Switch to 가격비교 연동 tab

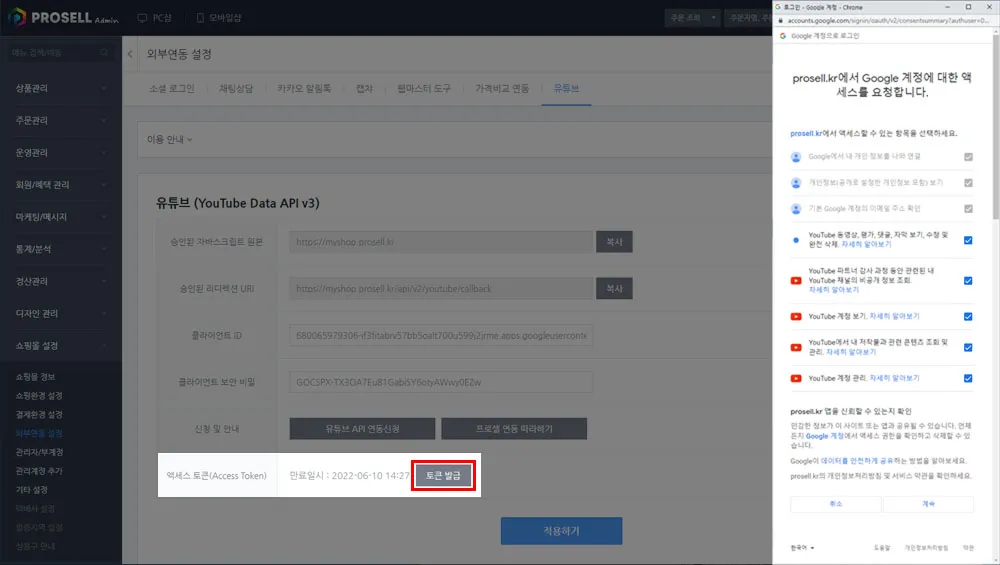(502, 89)
